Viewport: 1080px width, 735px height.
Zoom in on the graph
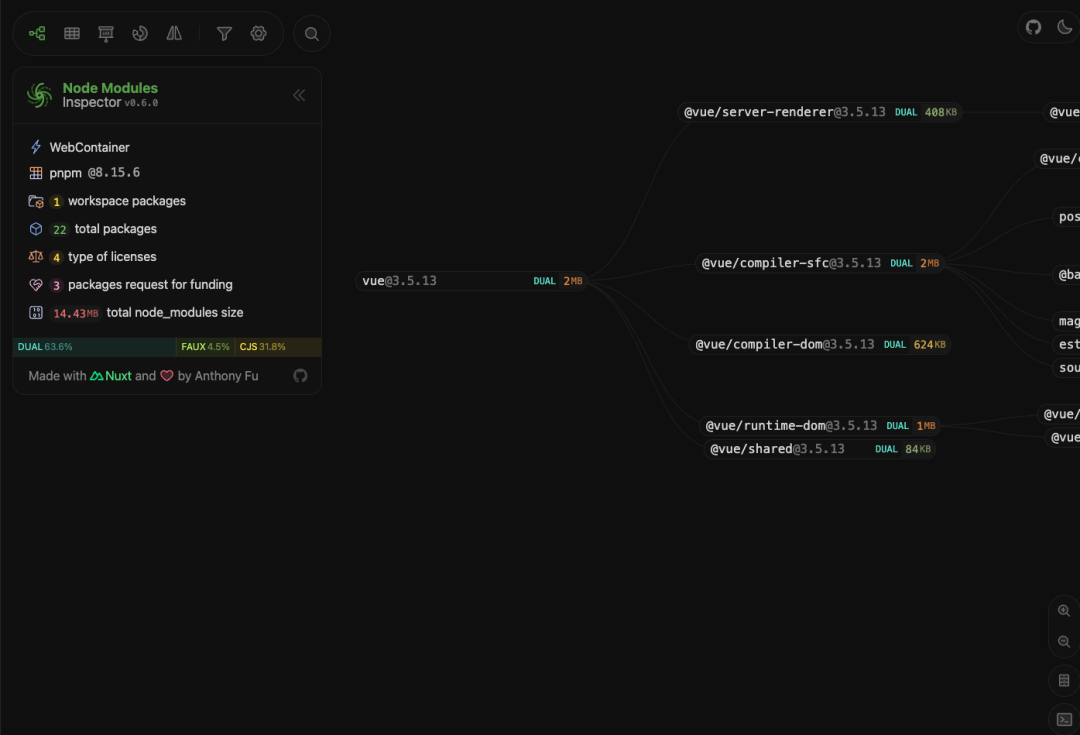[1064, 610]
